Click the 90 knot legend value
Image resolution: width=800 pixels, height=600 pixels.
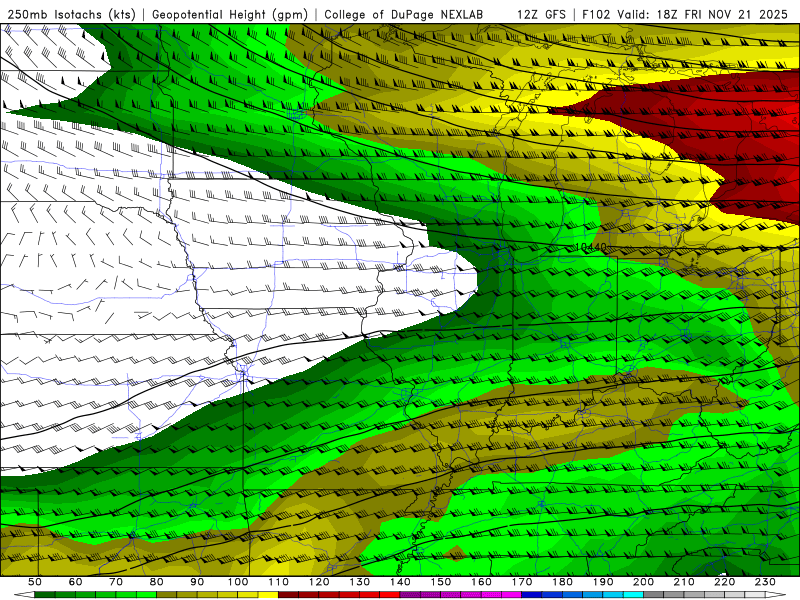(x=197, y=582)
